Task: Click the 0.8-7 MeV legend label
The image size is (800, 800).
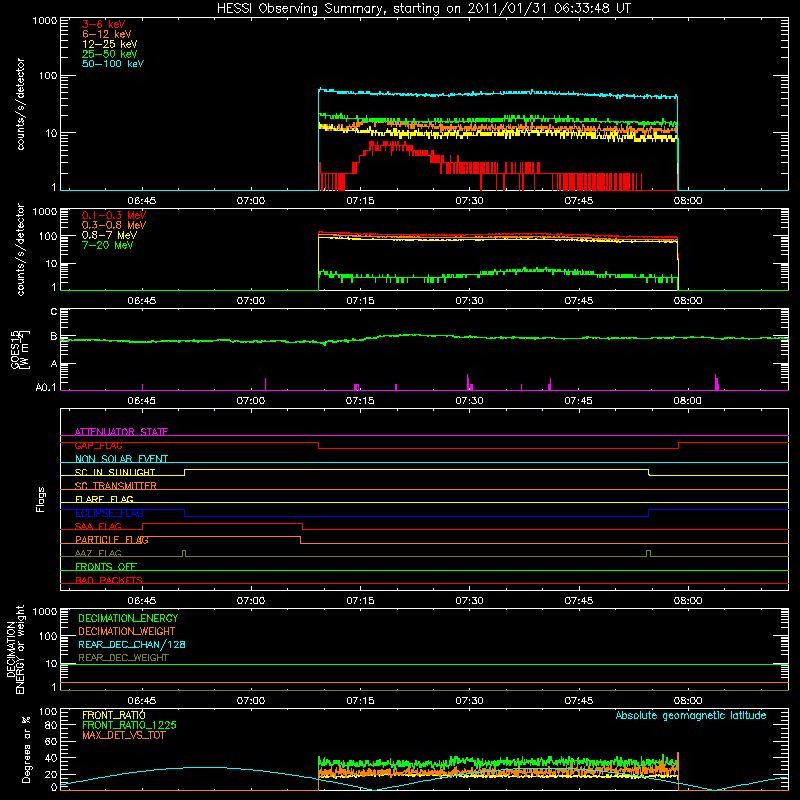Action: pyautogui.click(x=109, y=235)
